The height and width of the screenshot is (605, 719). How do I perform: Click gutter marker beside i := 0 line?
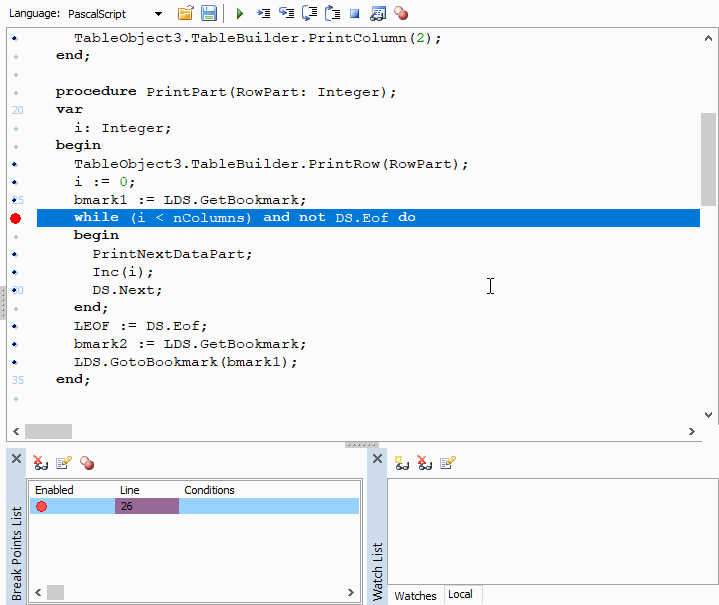click(x=15, y=182)
